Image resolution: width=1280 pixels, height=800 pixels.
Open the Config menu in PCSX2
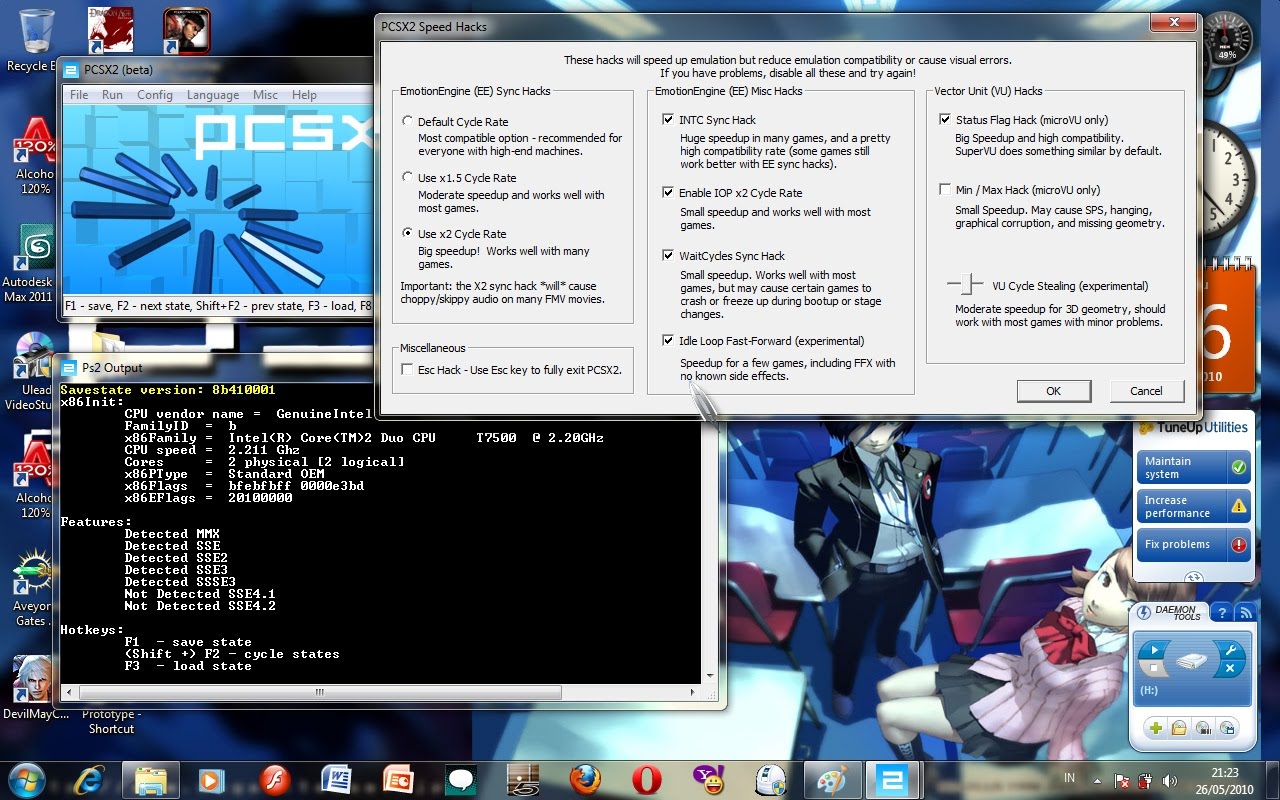155,95
